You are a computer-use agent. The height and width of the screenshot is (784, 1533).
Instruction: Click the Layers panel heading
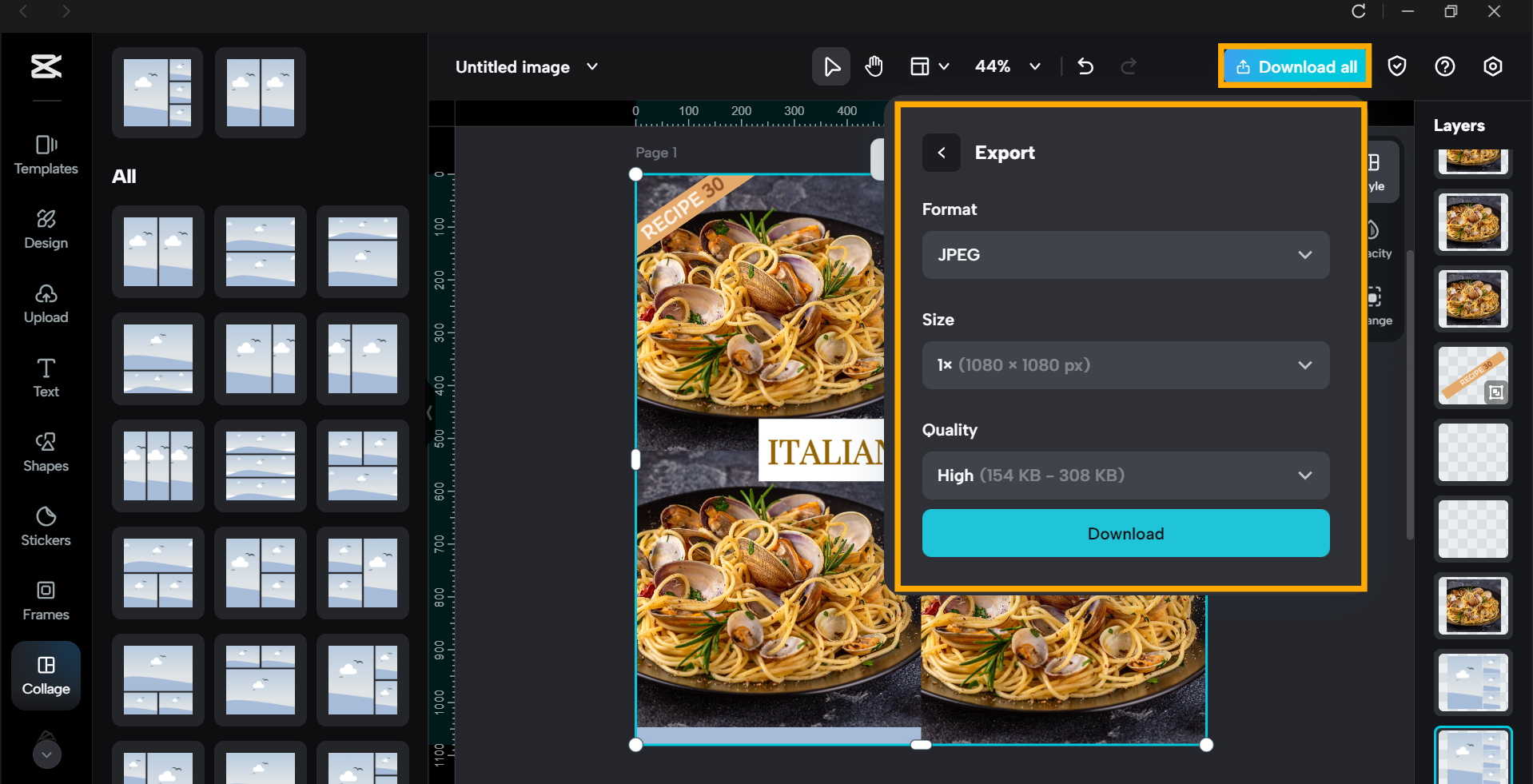pyautogui.click(x=1459, y=125)
